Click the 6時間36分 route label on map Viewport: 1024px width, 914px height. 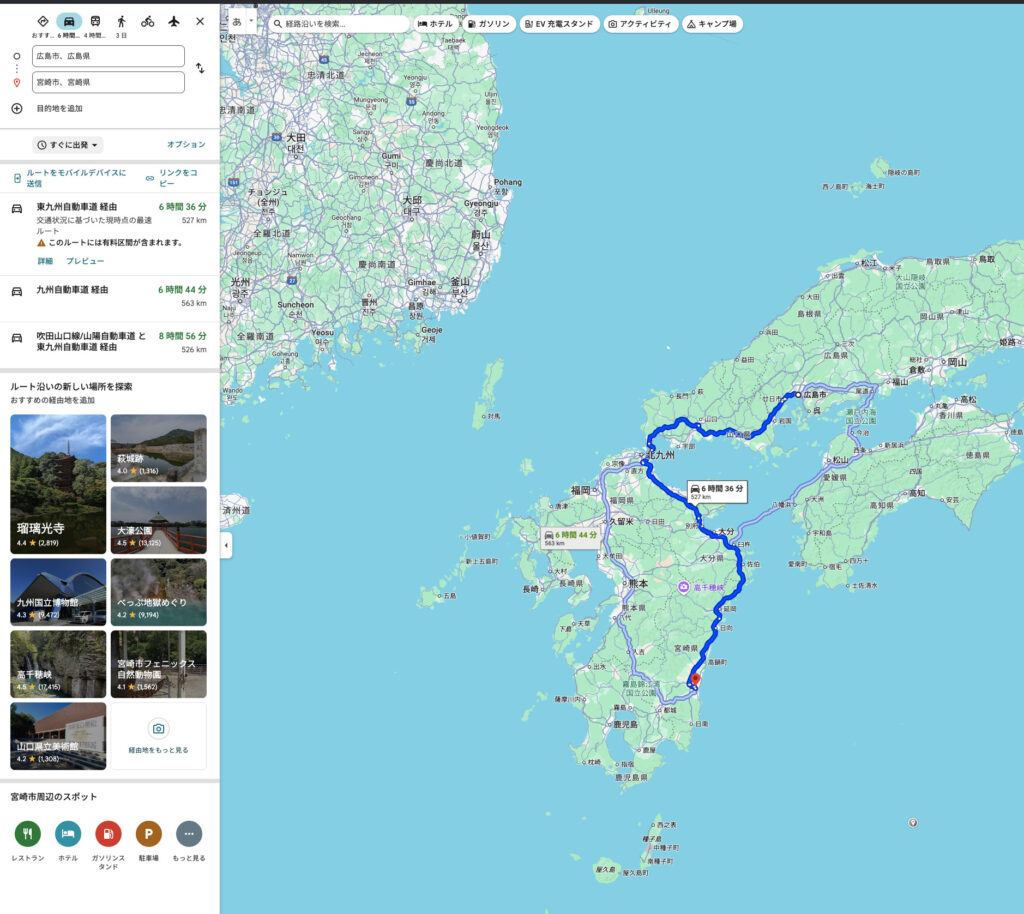pos(717,492)
